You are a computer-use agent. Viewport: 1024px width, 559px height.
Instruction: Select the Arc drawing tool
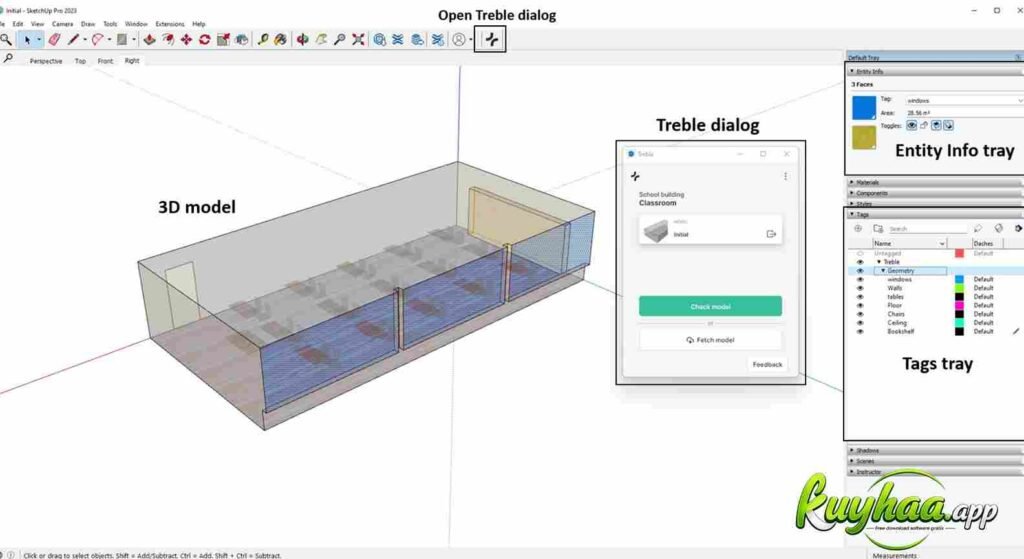(x=97, y=40)
